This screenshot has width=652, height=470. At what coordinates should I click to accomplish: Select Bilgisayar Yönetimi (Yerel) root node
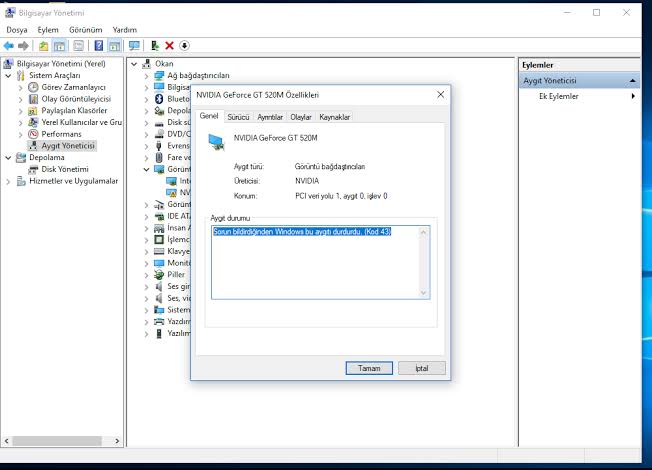[61, 64]
